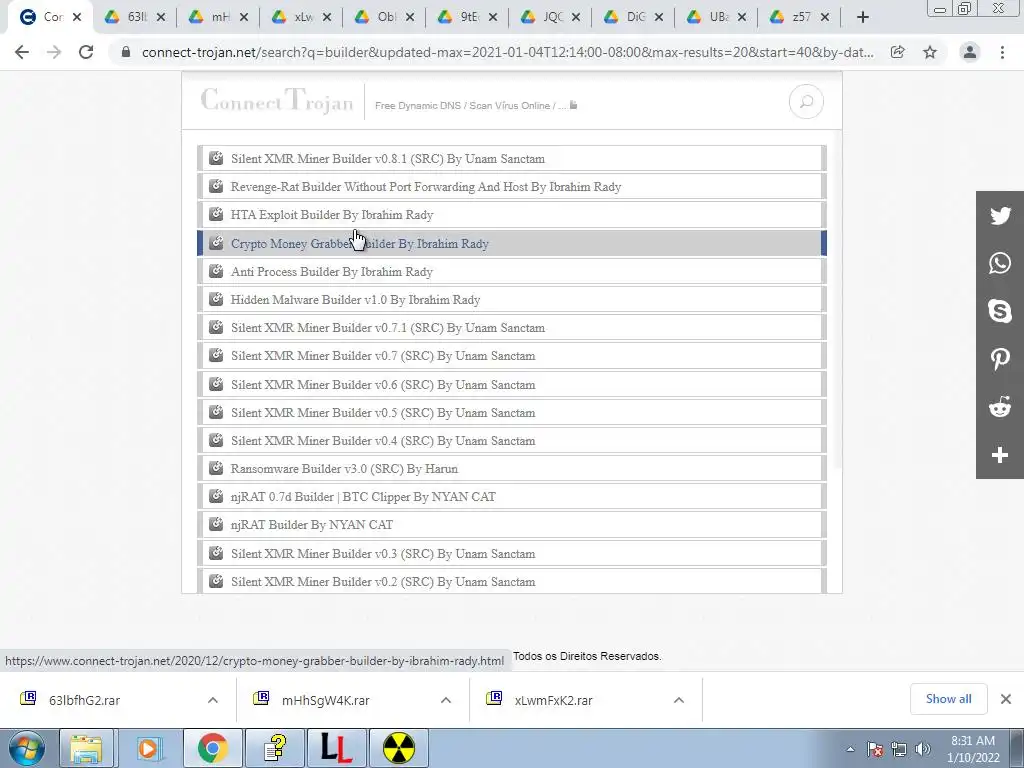Click the ConnectTrojan site logo
Viewport: 1024px width, 768px height.
pos(277,101)
